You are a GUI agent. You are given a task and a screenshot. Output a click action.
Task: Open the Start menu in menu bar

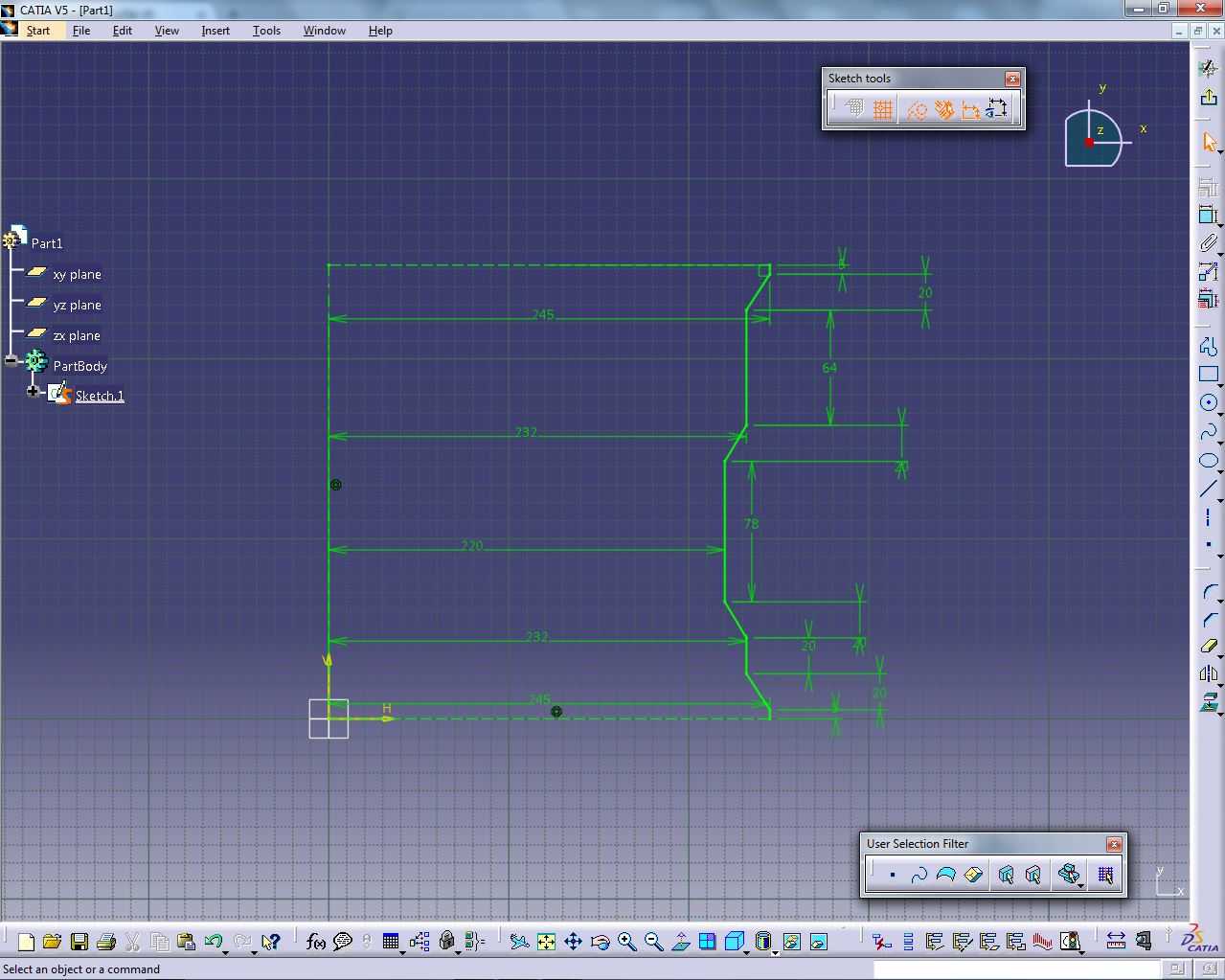tap(38, 31)
